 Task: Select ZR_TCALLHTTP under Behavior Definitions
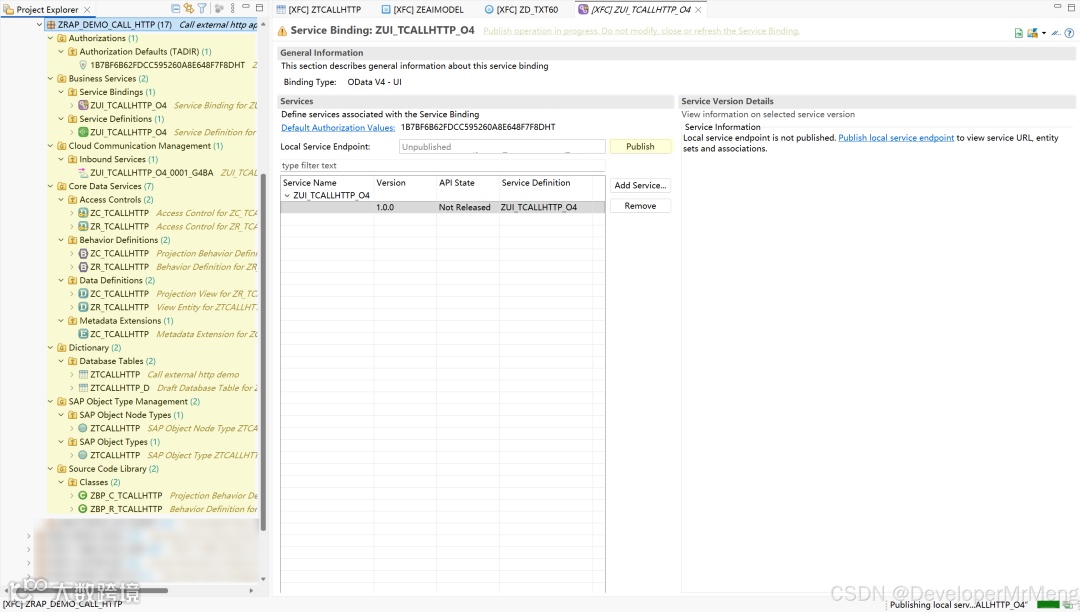(119, 267)
